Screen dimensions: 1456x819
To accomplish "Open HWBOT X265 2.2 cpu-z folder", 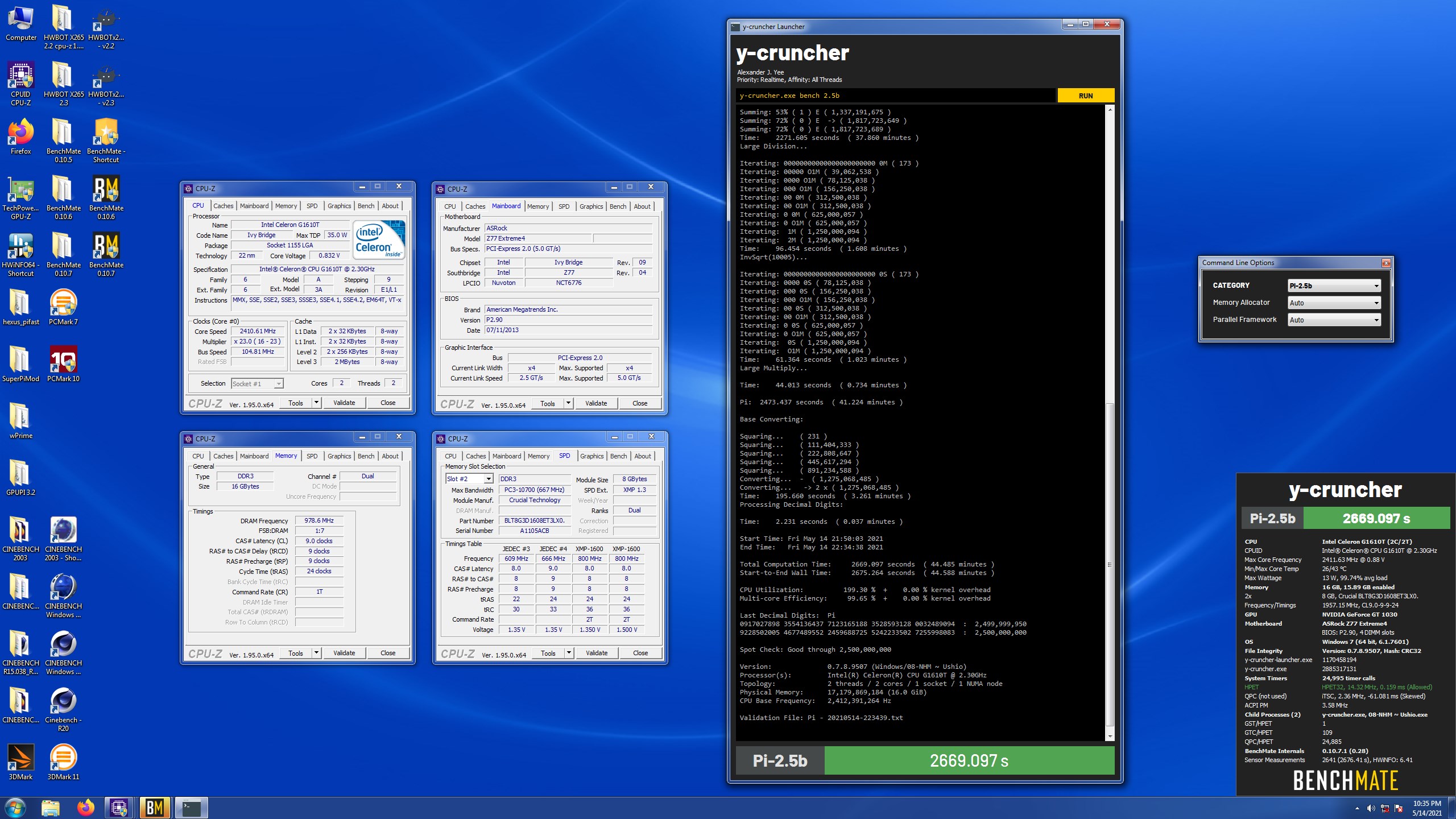I will 63,27.
